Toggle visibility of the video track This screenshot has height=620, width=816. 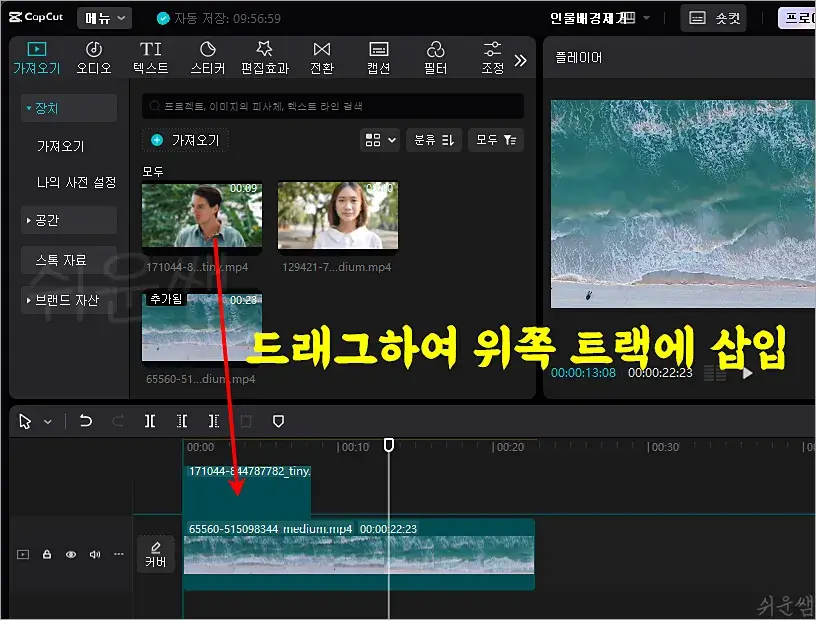coord(70,554)
